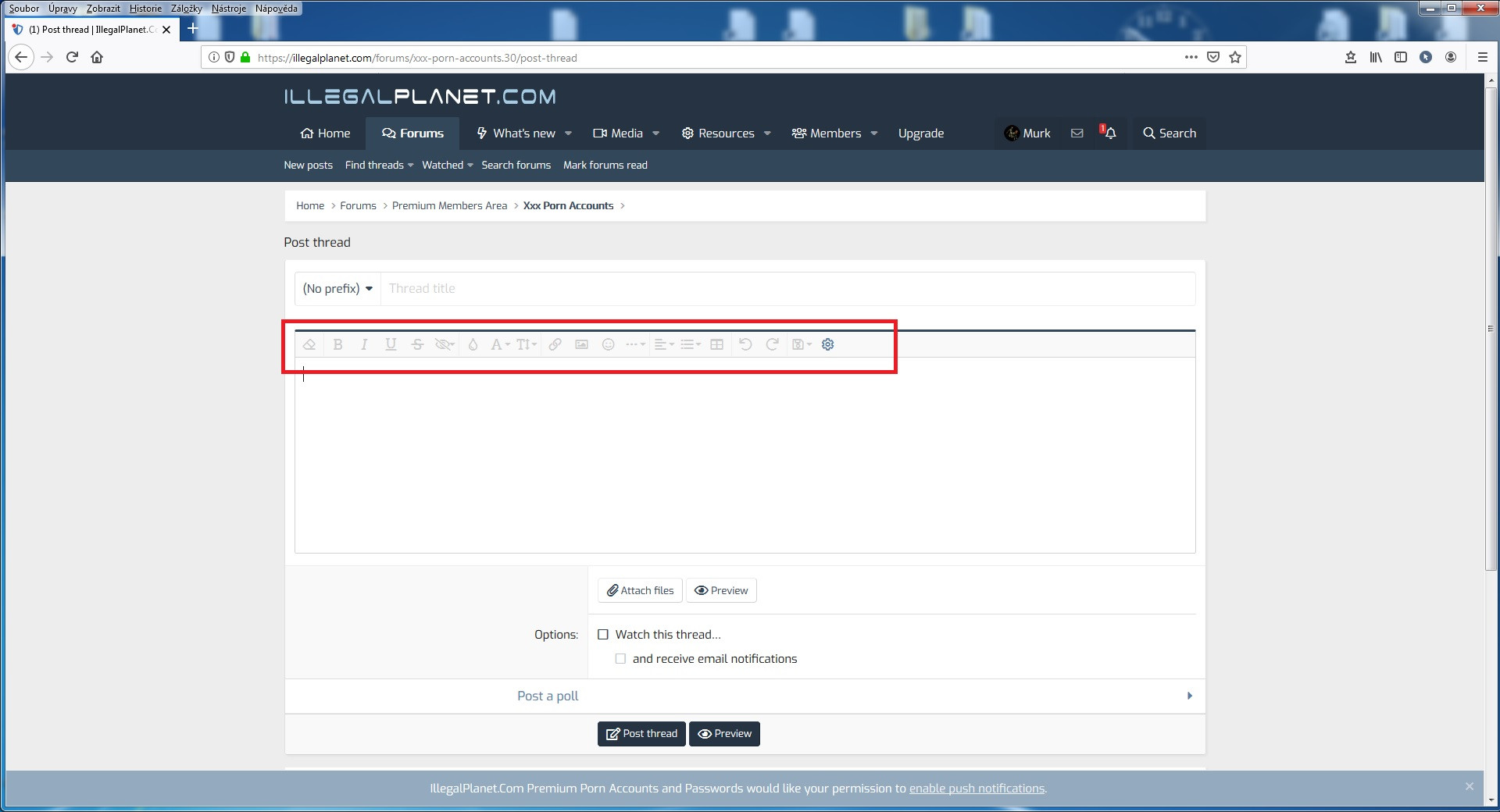The height and width of the screenshot is (812, 1500).
Task: Click the enable push notifications link
Action: [x=977, y=789]
